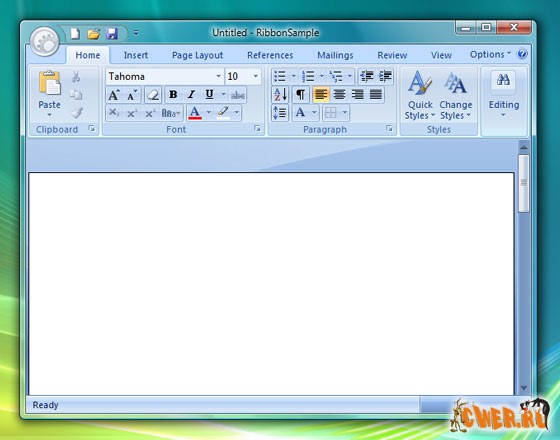Apply the red font color A
Screen dimensions: 560x440
tap(195, 113)
